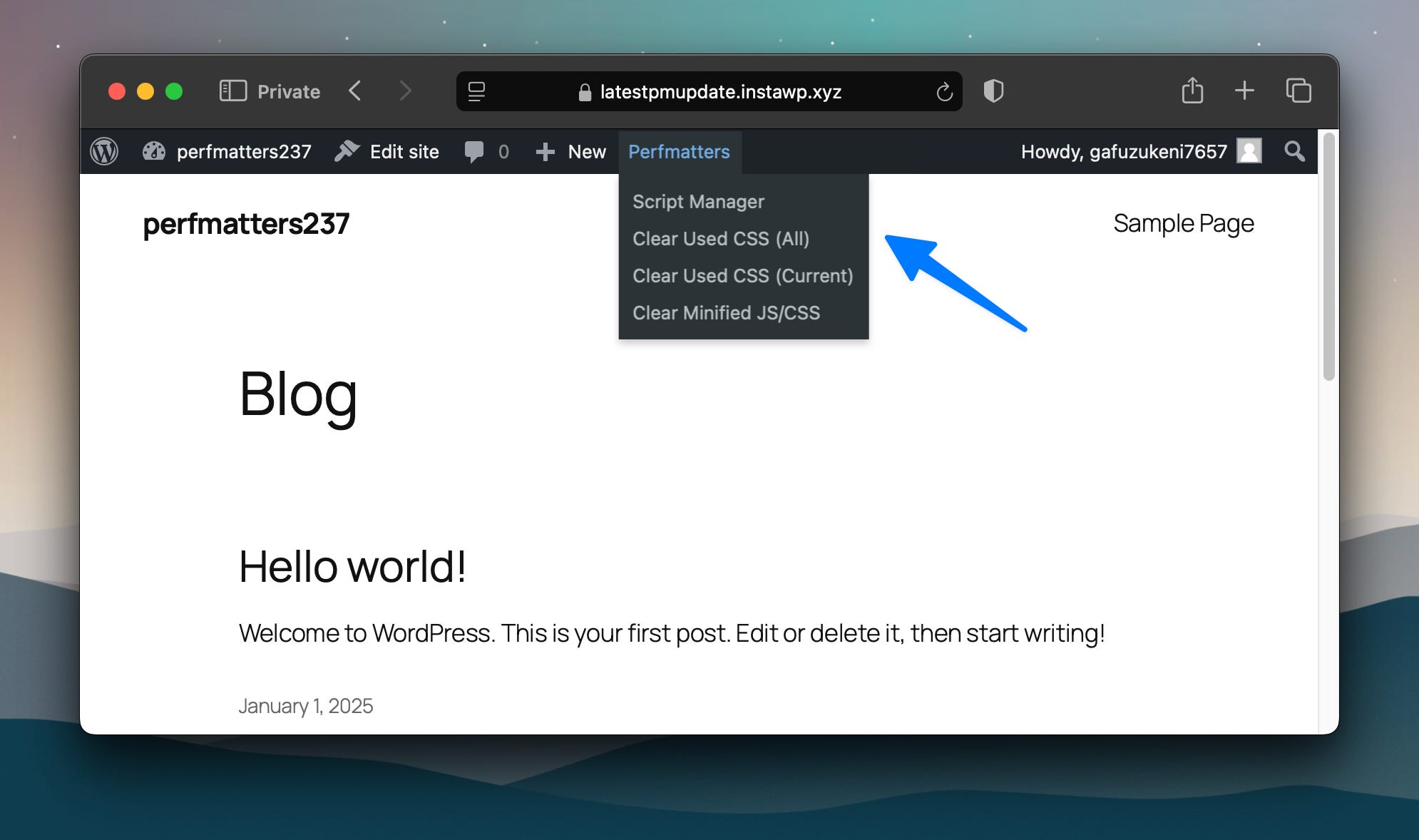1419x840 pixels.
Task: Click the Safari Share icon
Action: click(1192, 91)
